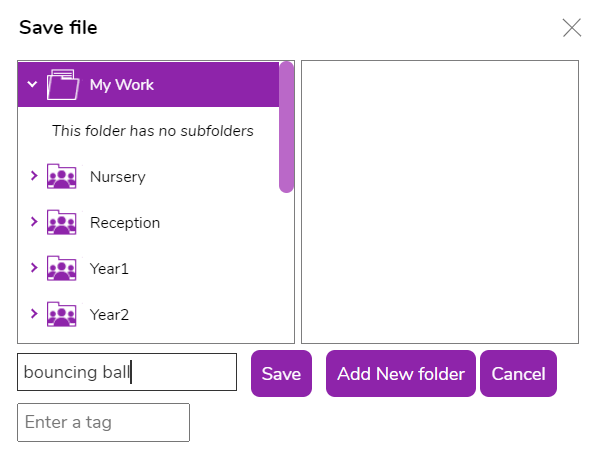
Task: Click Add New folder button
Action: pyautogui.click(x=401, y=374)
